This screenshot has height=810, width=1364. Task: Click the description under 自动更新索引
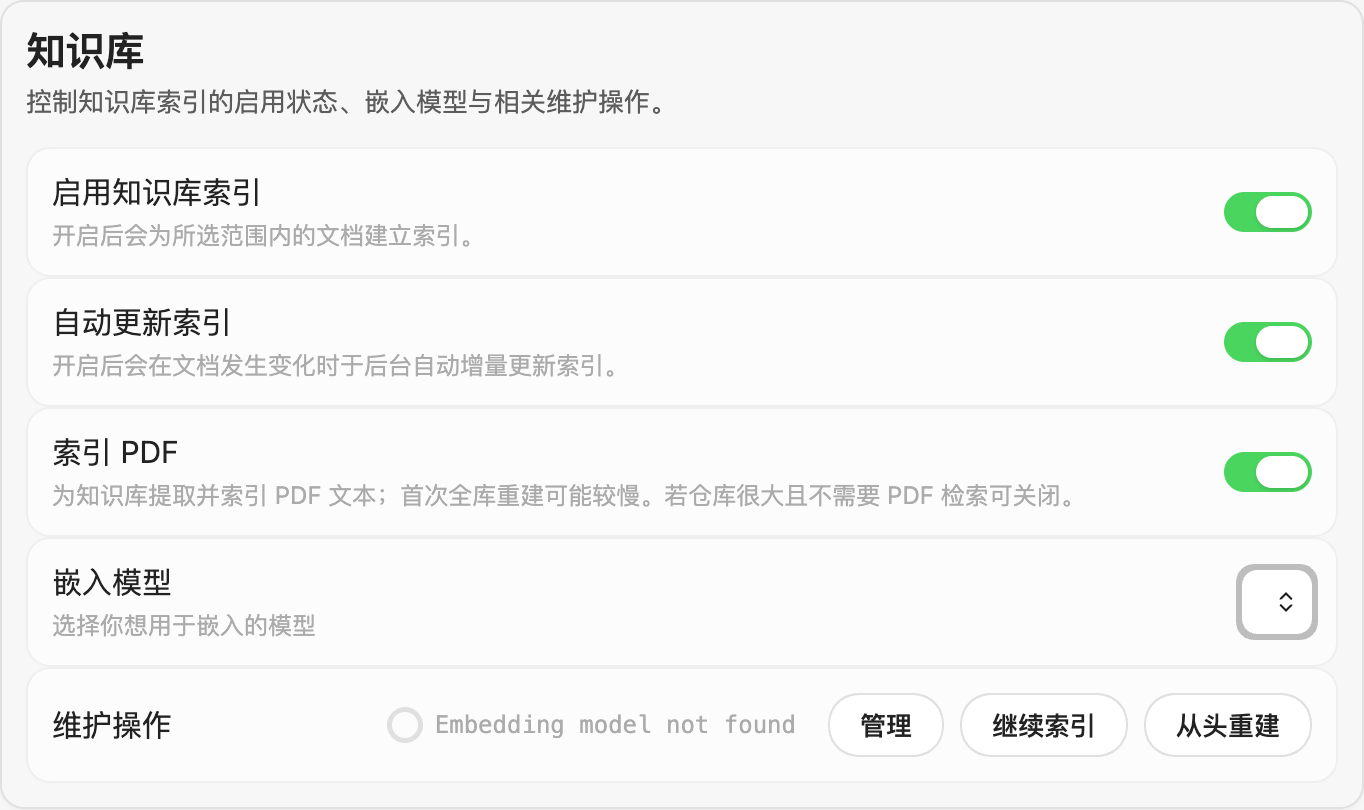pos(335,366)
